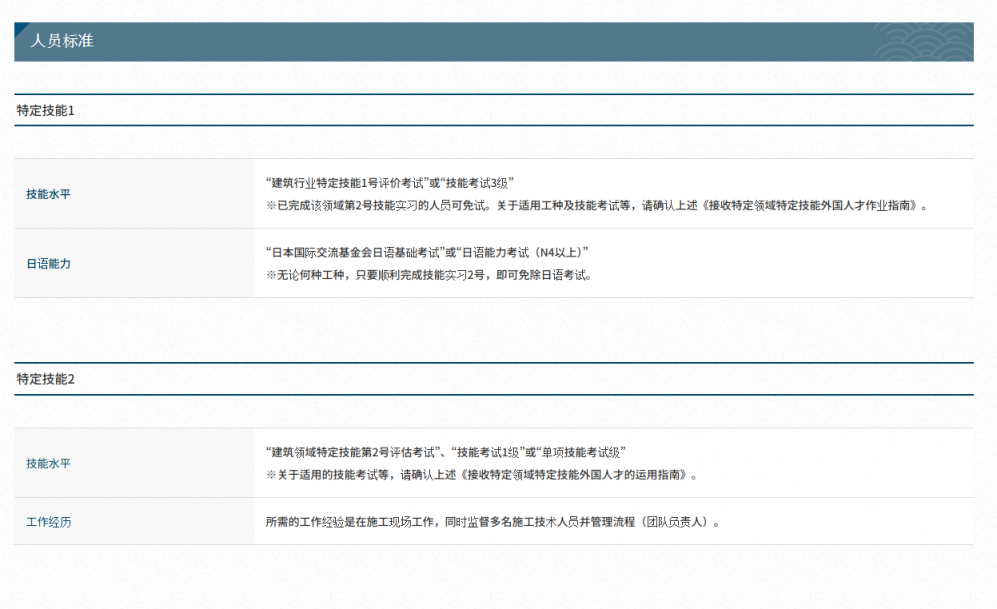This screenshot has height=609, width=997.
Task: Click the 工作经历 row label
Action: (48, 522)
